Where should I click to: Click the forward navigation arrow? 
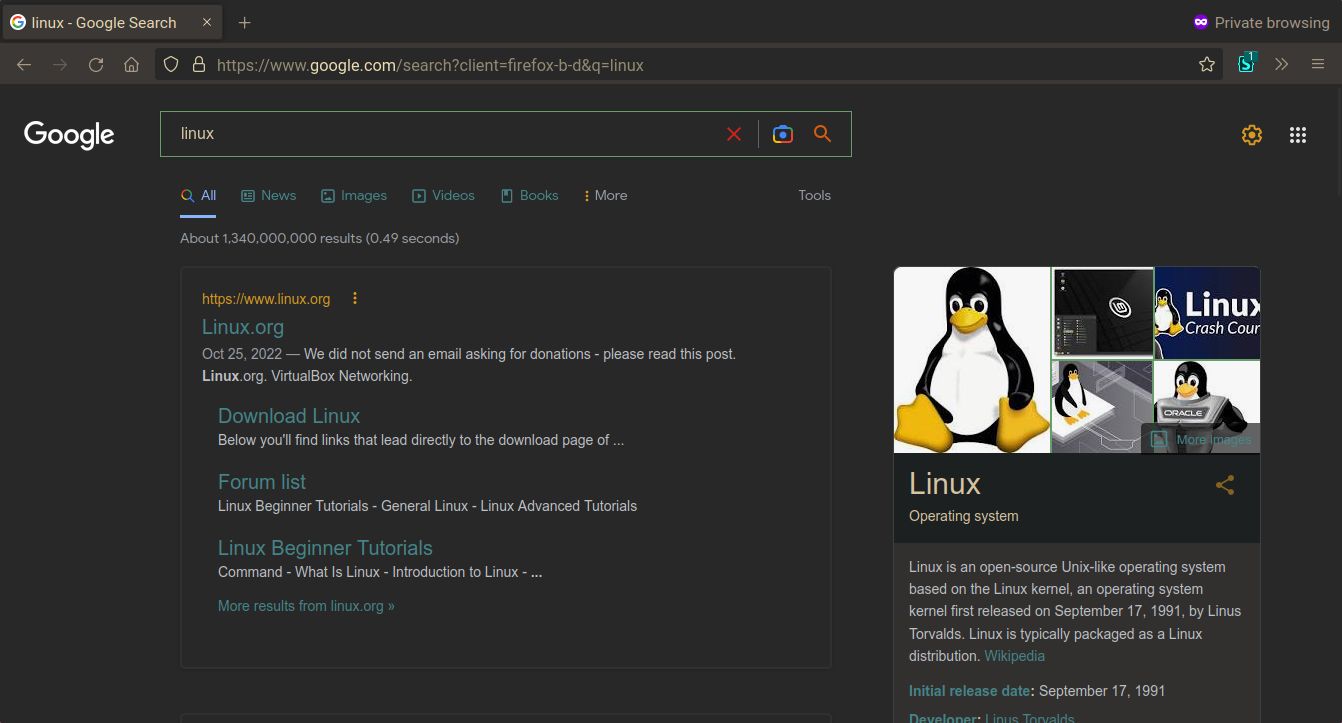pyautogui.click(x=60, y=65)
